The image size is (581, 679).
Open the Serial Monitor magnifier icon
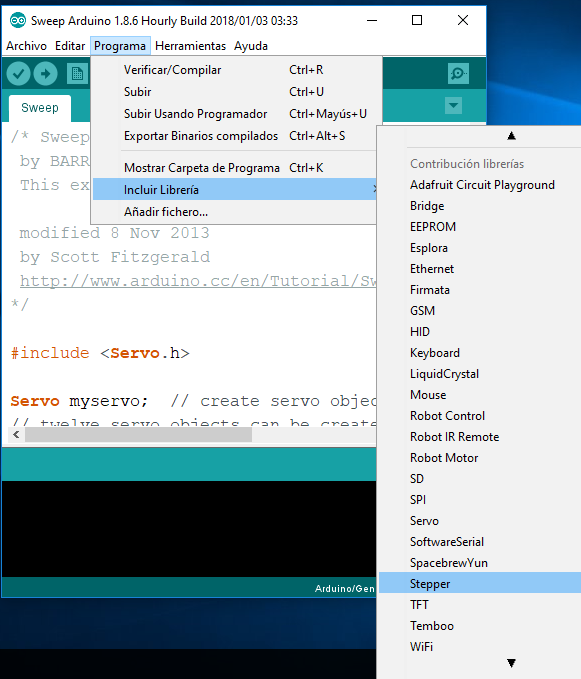(458, 74)
